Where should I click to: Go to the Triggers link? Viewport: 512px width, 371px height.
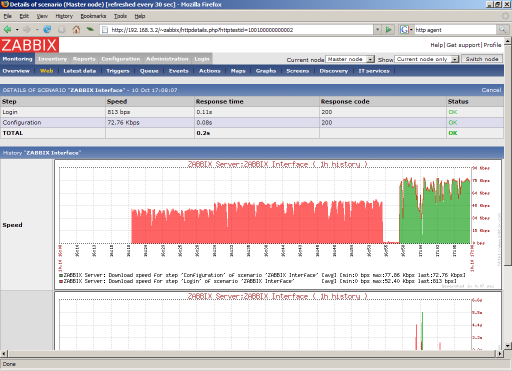tap(118, 71)
